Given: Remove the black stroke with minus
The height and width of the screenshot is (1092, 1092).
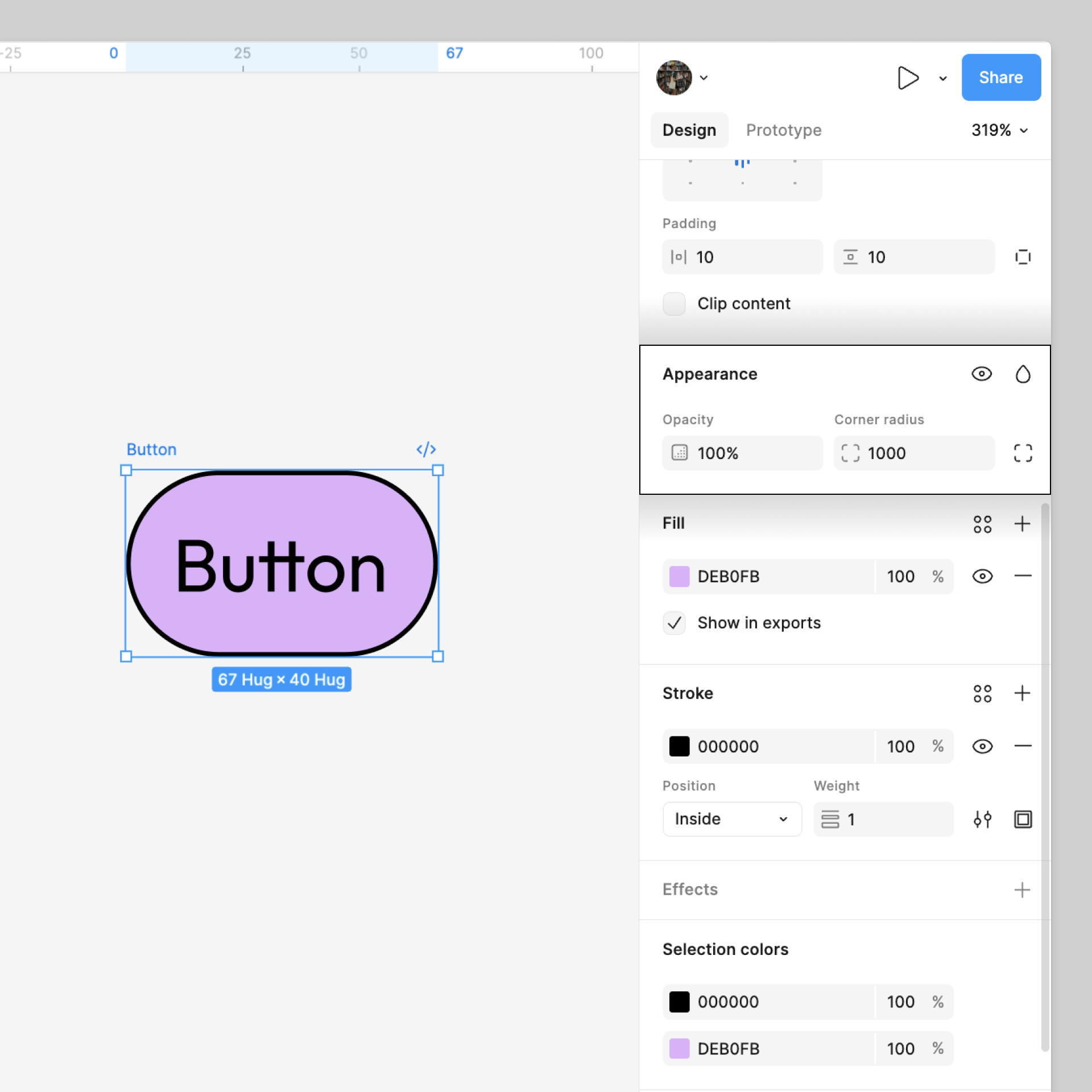Looking at the screenshot, I should 1022,746.
